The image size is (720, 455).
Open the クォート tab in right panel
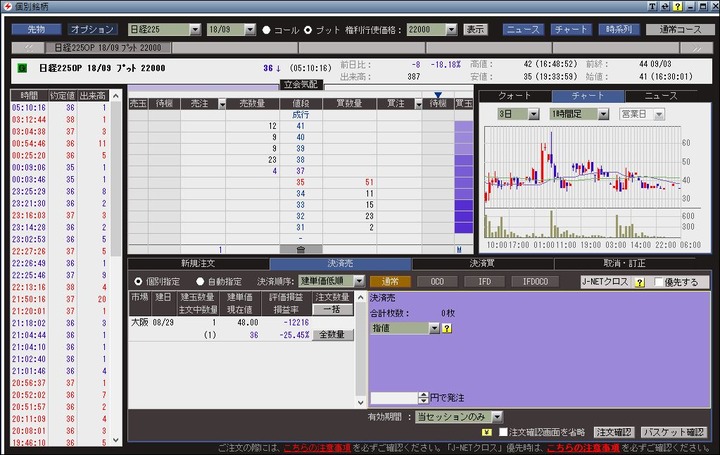[x=515, y=96]
